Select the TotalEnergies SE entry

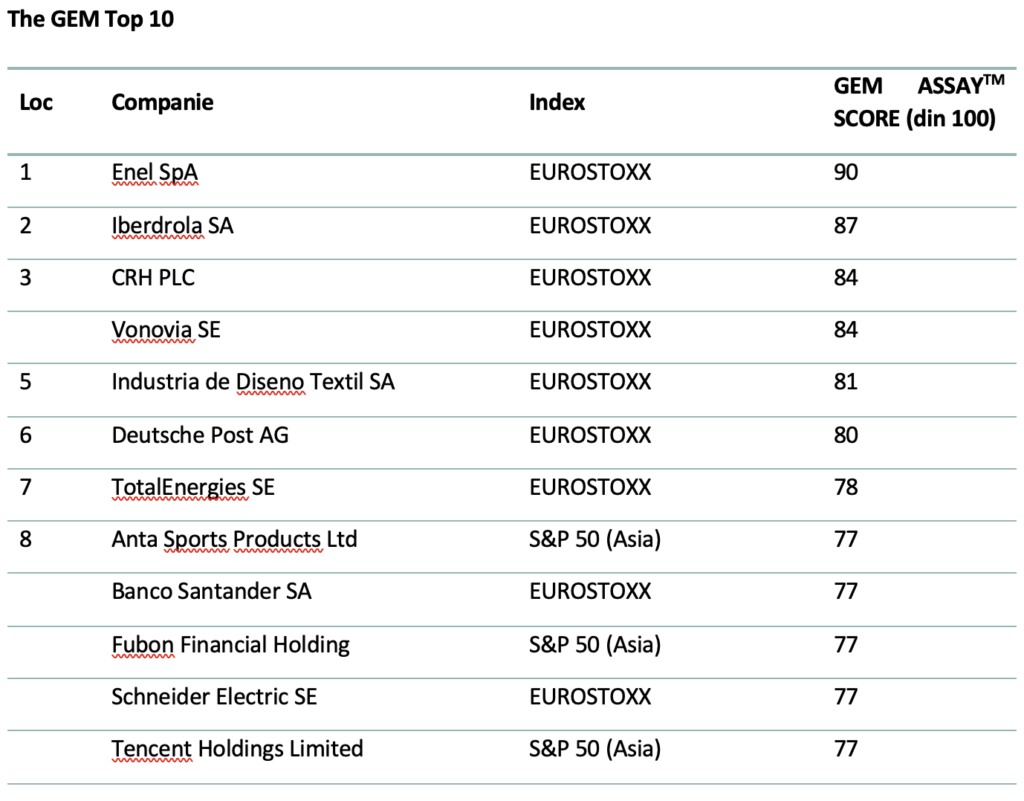193,487
